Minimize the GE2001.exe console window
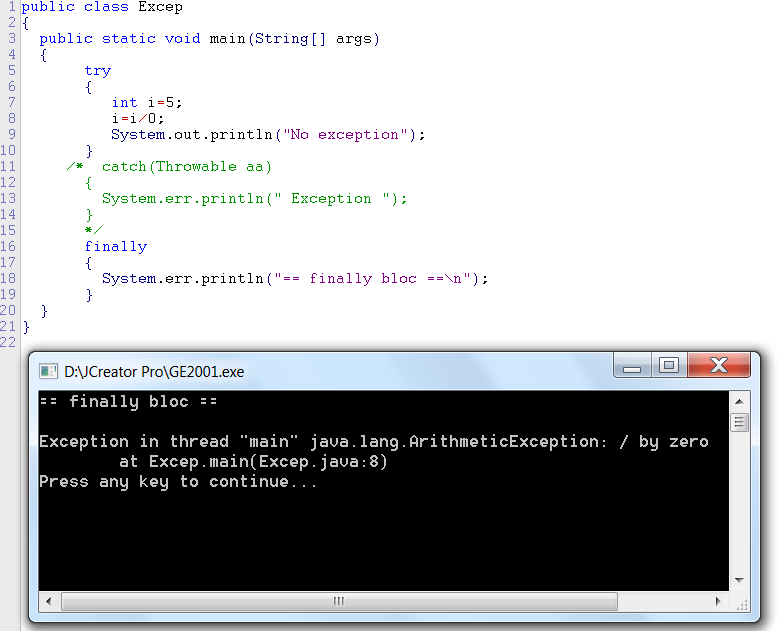781x631 pixels. (x=632, y=366)
